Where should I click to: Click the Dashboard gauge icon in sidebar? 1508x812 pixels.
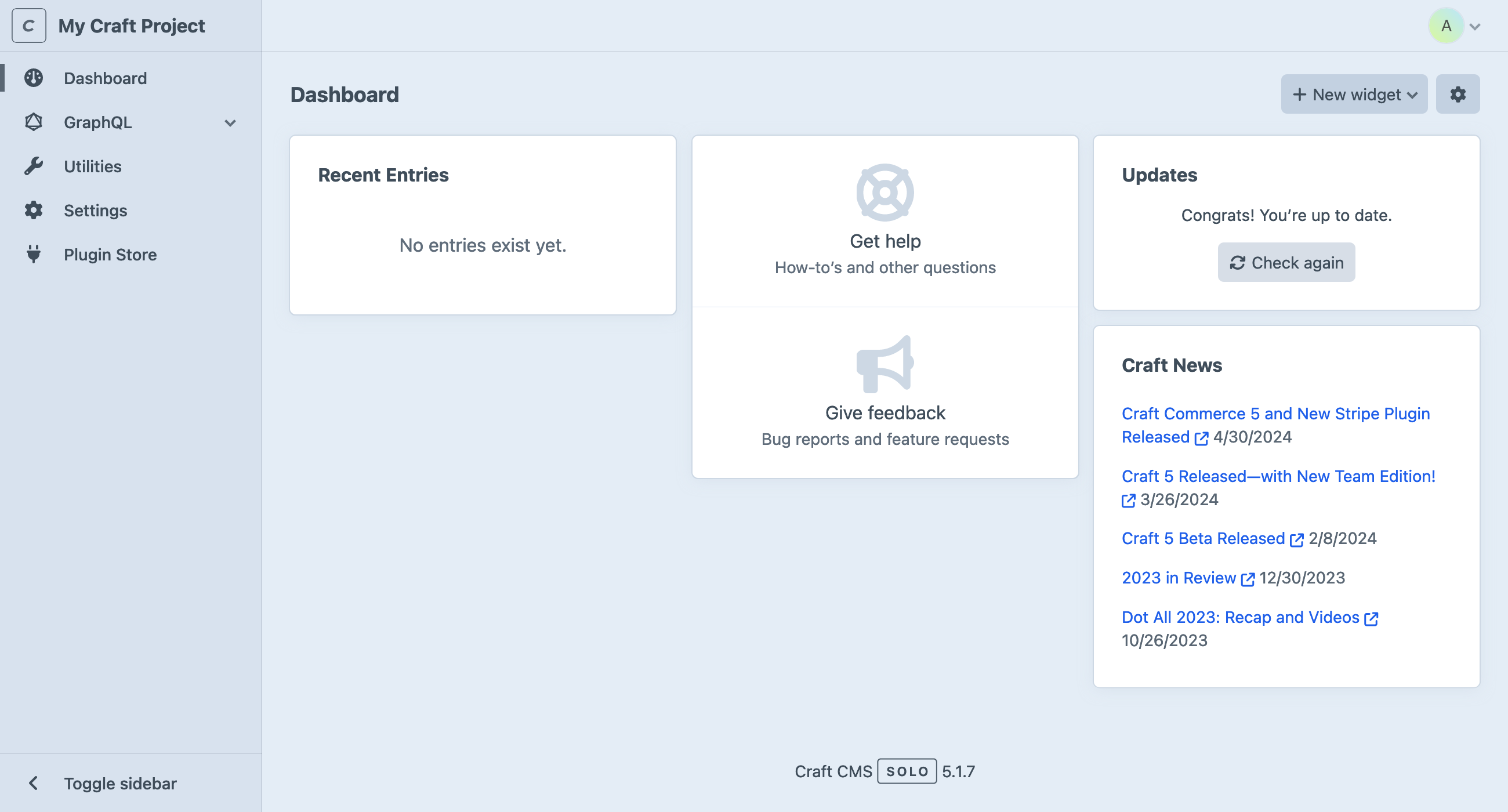[x=34, y=78]
